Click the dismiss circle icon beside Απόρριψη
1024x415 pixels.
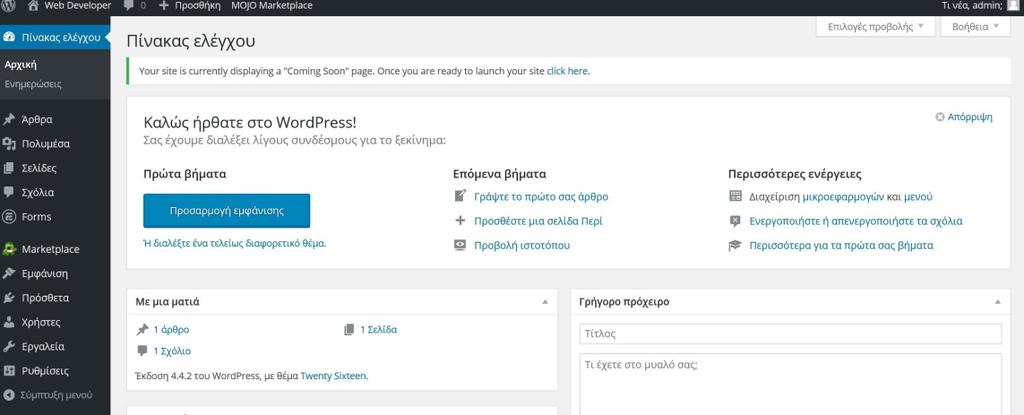(940, 117)
